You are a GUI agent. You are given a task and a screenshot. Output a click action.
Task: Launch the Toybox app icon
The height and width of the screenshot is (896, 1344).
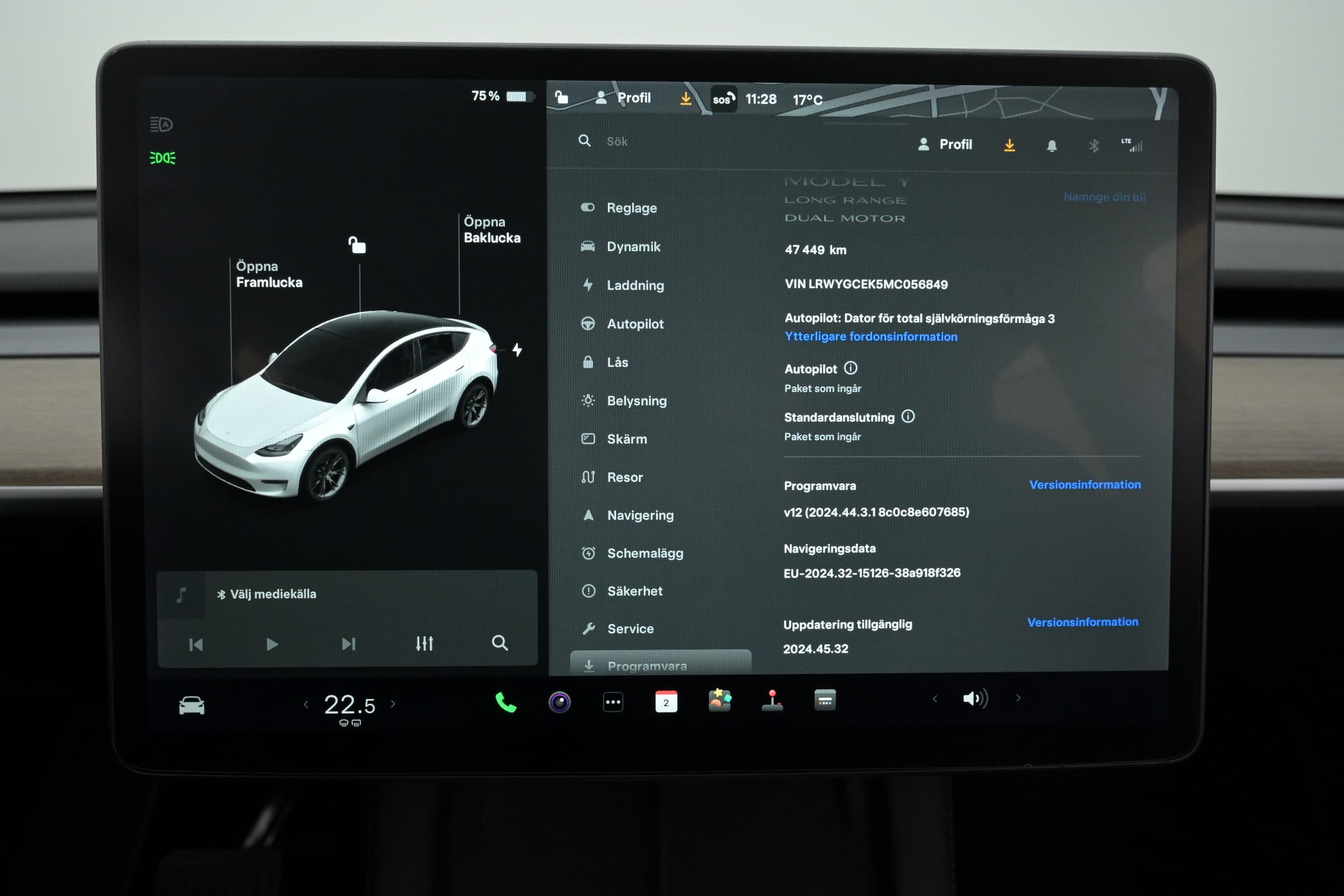click(719, 700)
